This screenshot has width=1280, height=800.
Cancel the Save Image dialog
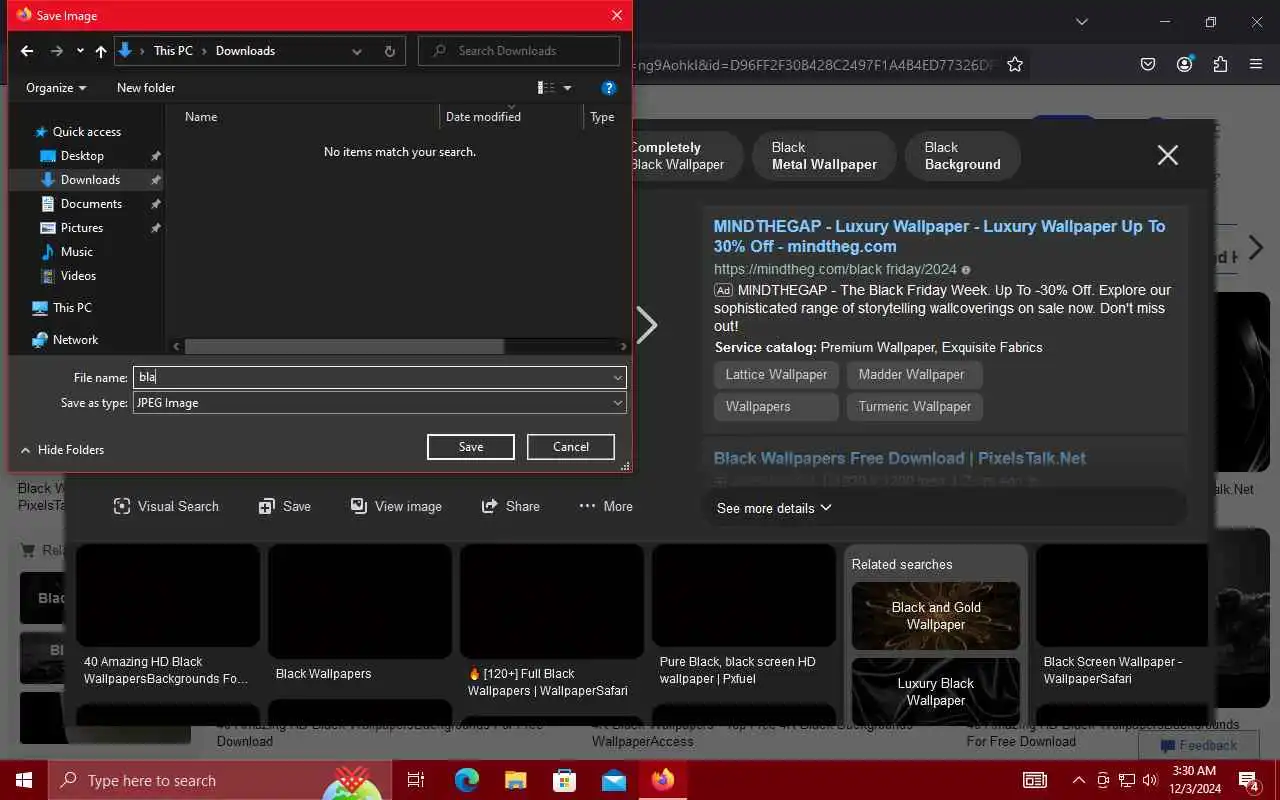571,447
